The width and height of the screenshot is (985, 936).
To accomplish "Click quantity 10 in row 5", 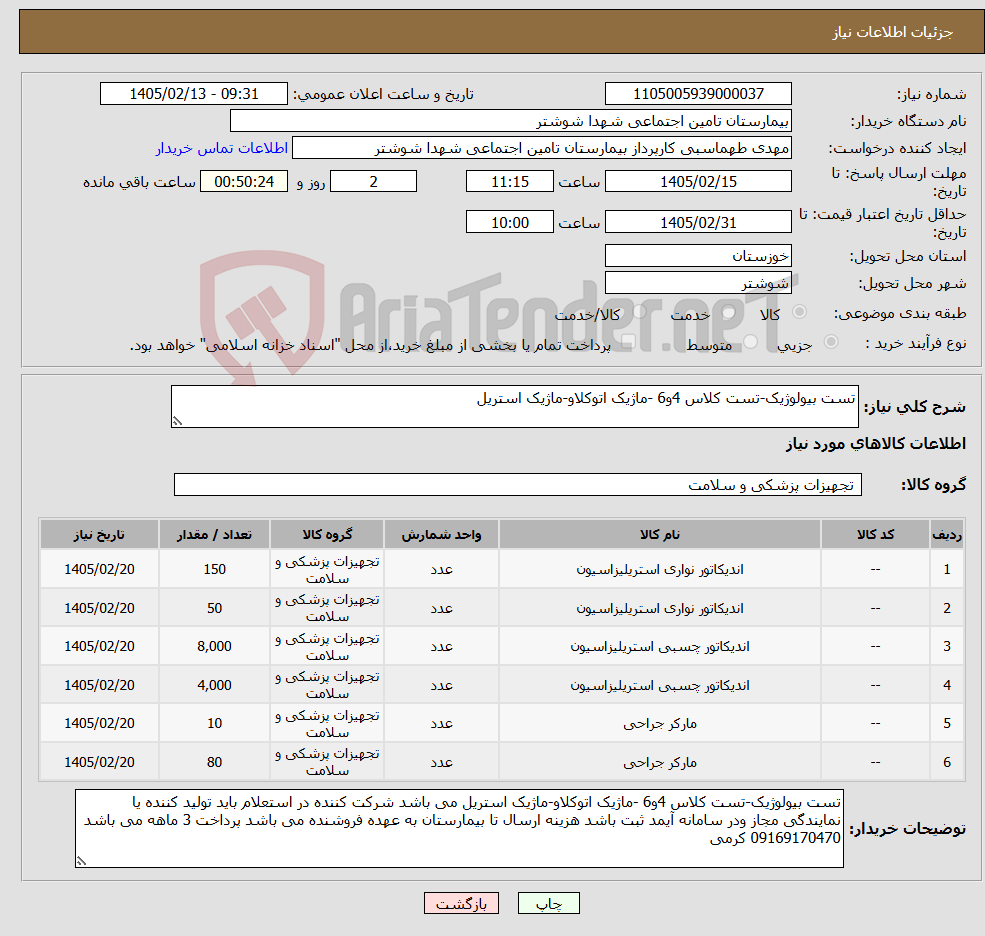I will coord(214,724).
